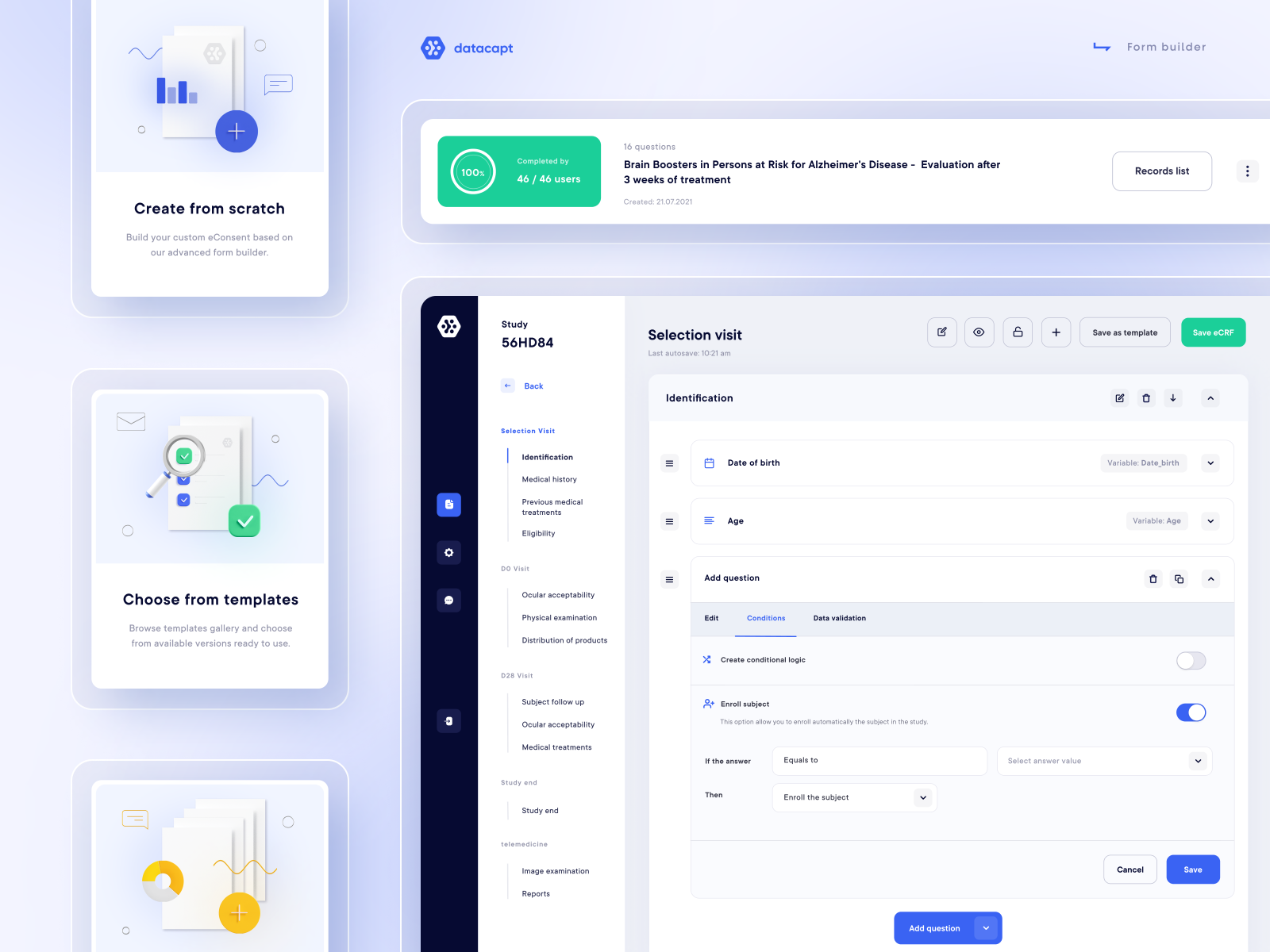
Task: Open the Enroll the subject dropdown
Action: click(854, 797)
